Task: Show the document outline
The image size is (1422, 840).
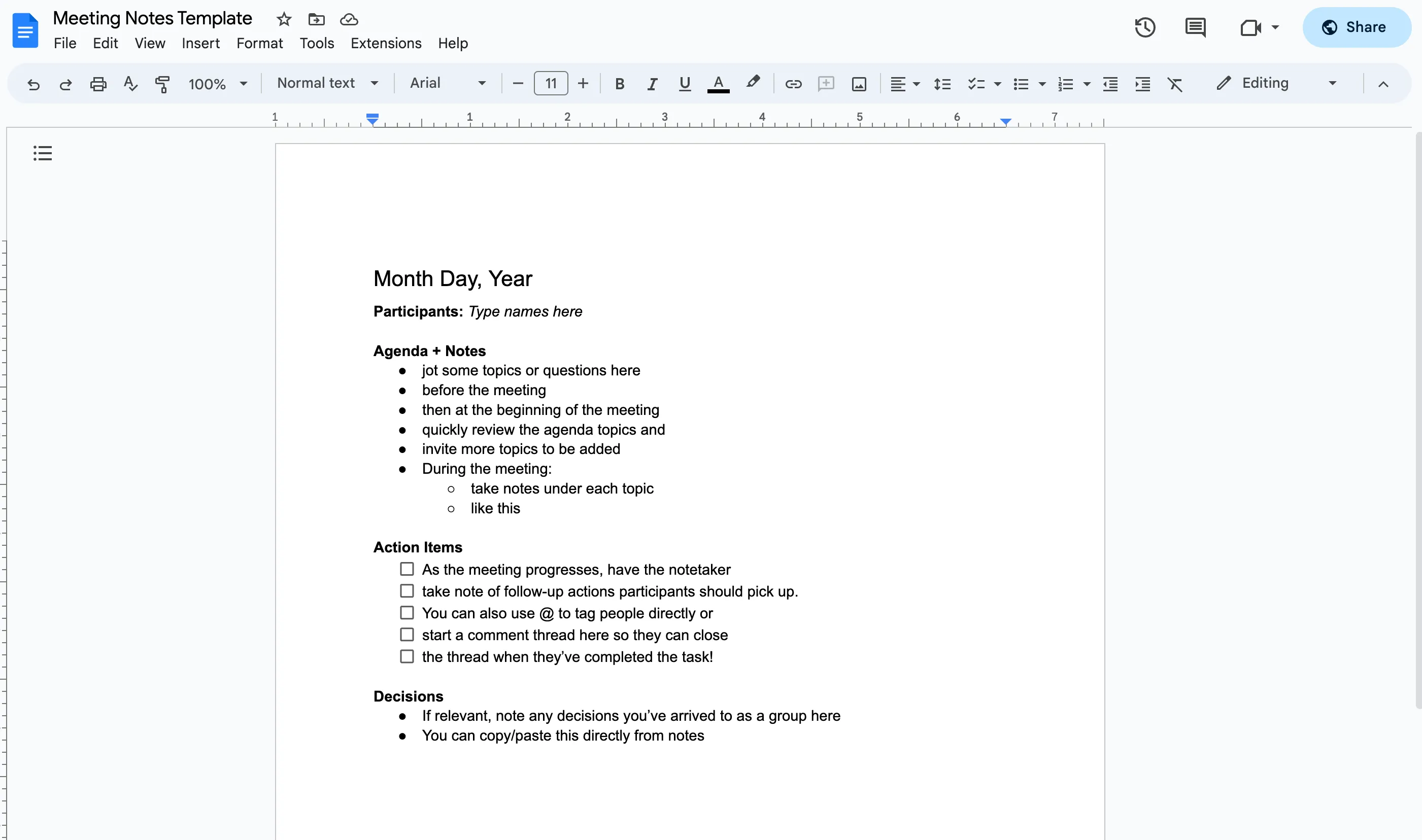Action: pyautogui.click(x=43, y=153)
